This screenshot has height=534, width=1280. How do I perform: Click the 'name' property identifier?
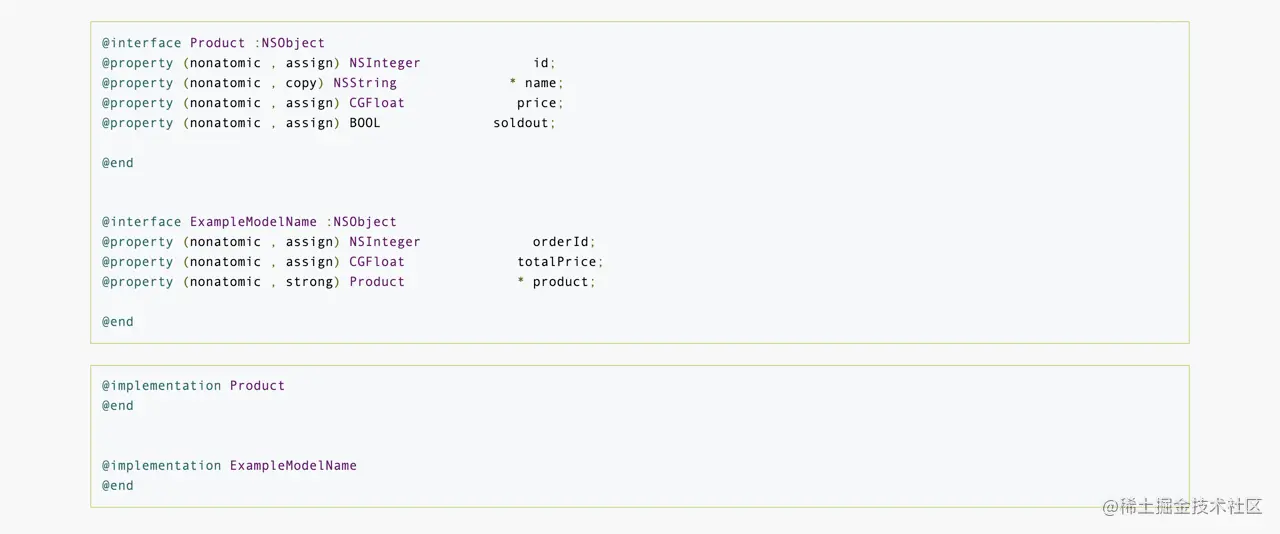click(541, 83)
